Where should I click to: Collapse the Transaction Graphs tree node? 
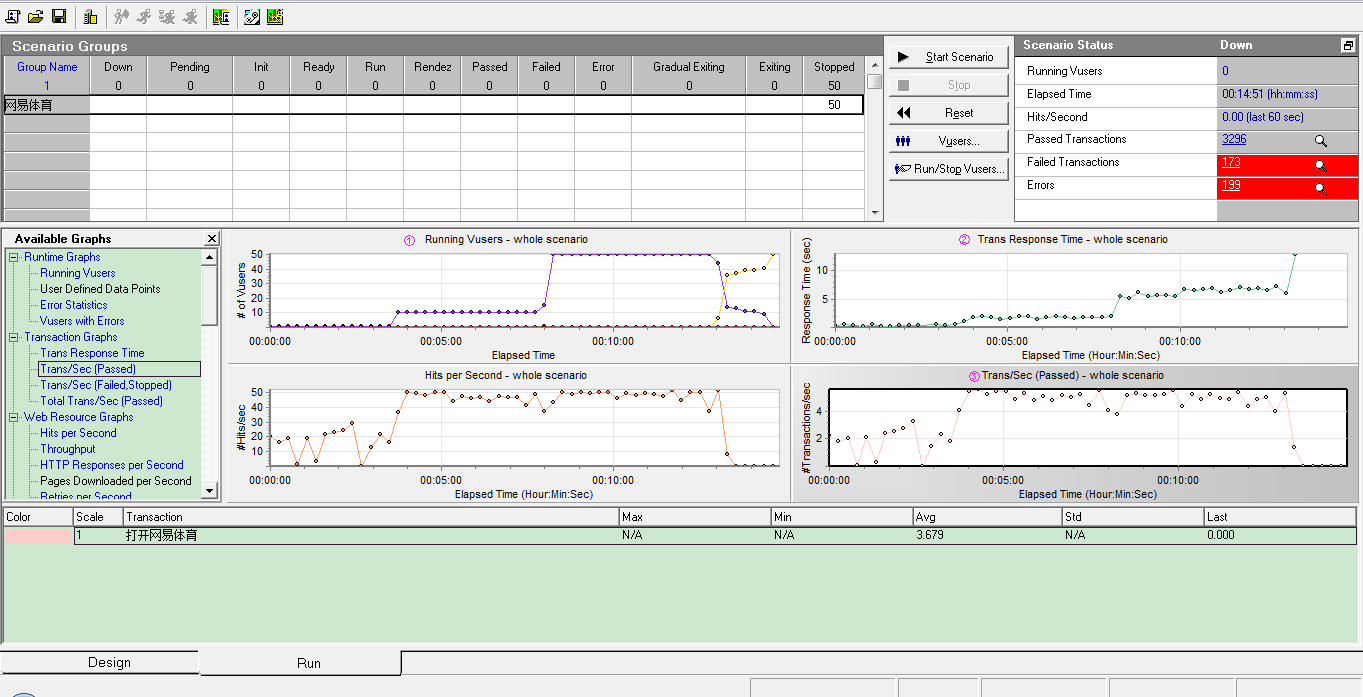(15, 337)
